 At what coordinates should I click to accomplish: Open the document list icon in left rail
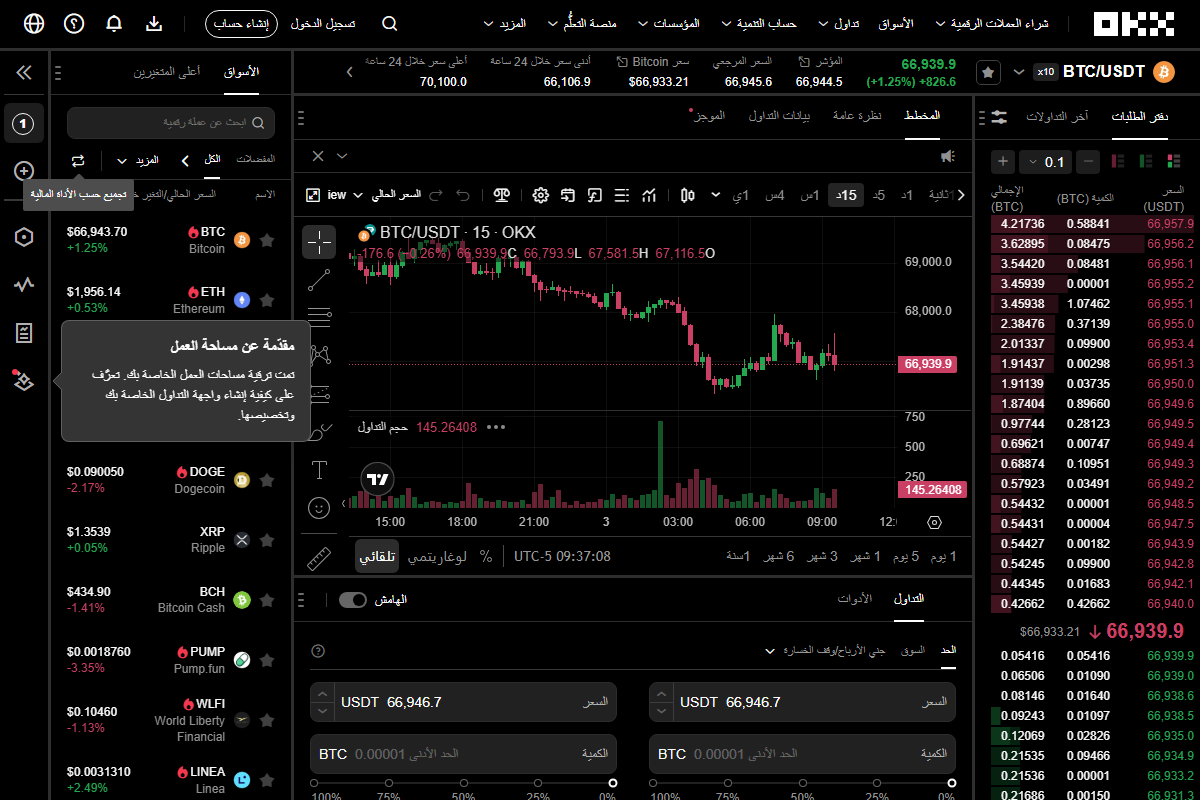(x=24, y=332)
